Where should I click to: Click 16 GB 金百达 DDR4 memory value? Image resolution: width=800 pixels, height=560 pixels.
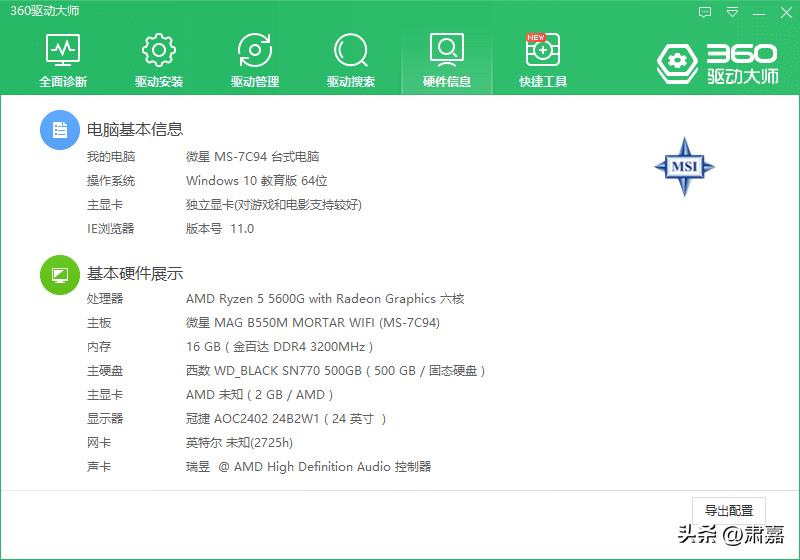click(280, 347)
